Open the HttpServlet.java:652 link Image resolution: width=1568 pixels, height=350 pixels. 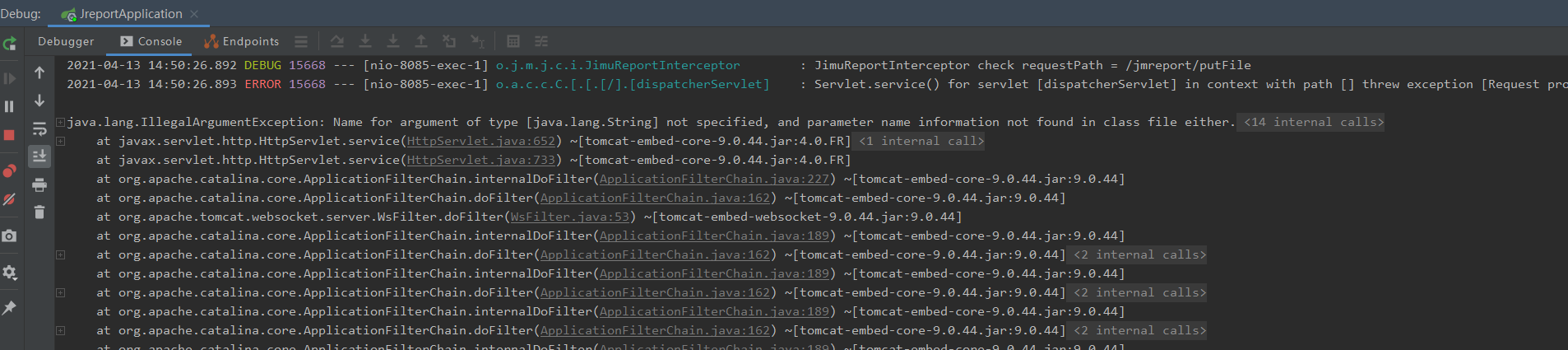[x=481, y=141]
